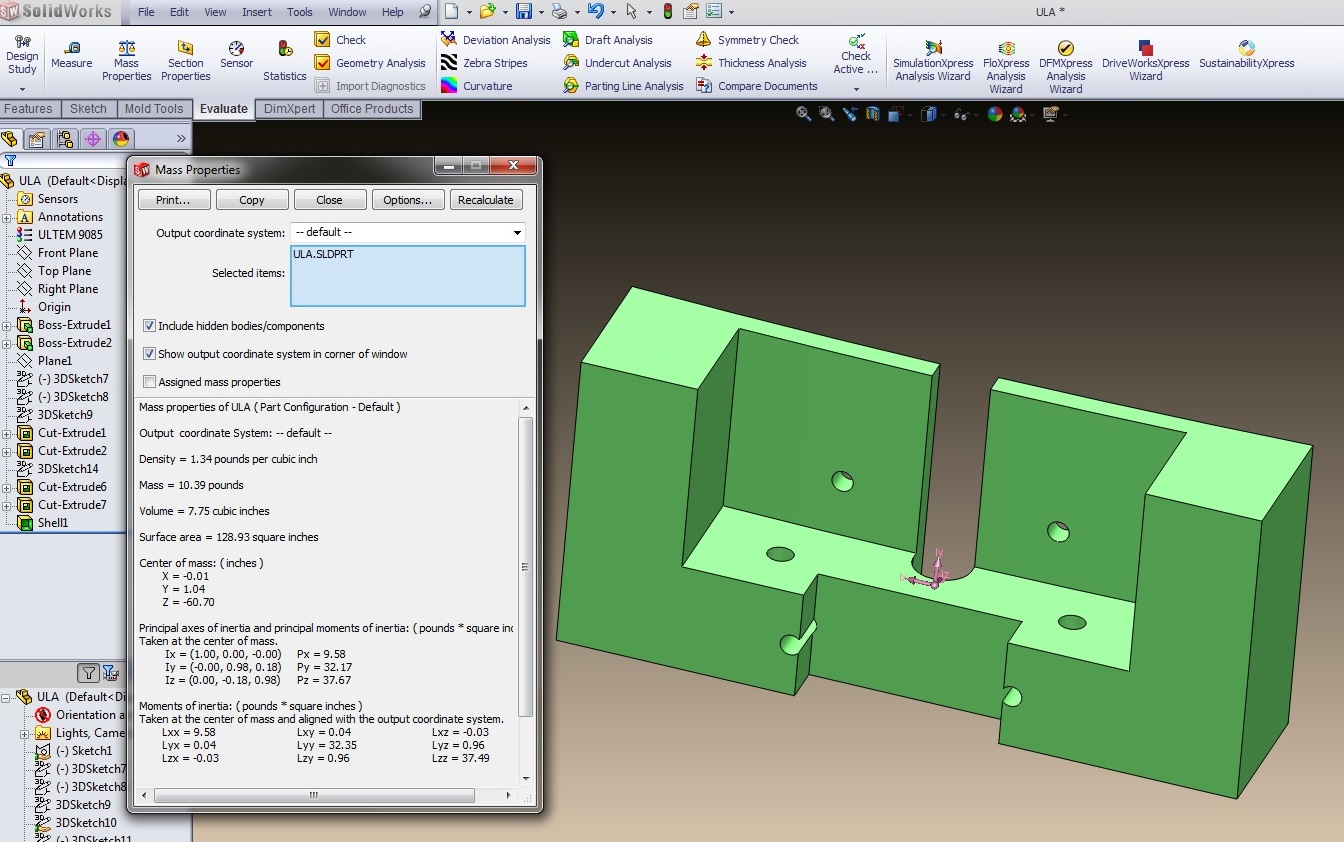Open the Statistics tool
The width and height of the screenshot is (1344, 842).
285,61
